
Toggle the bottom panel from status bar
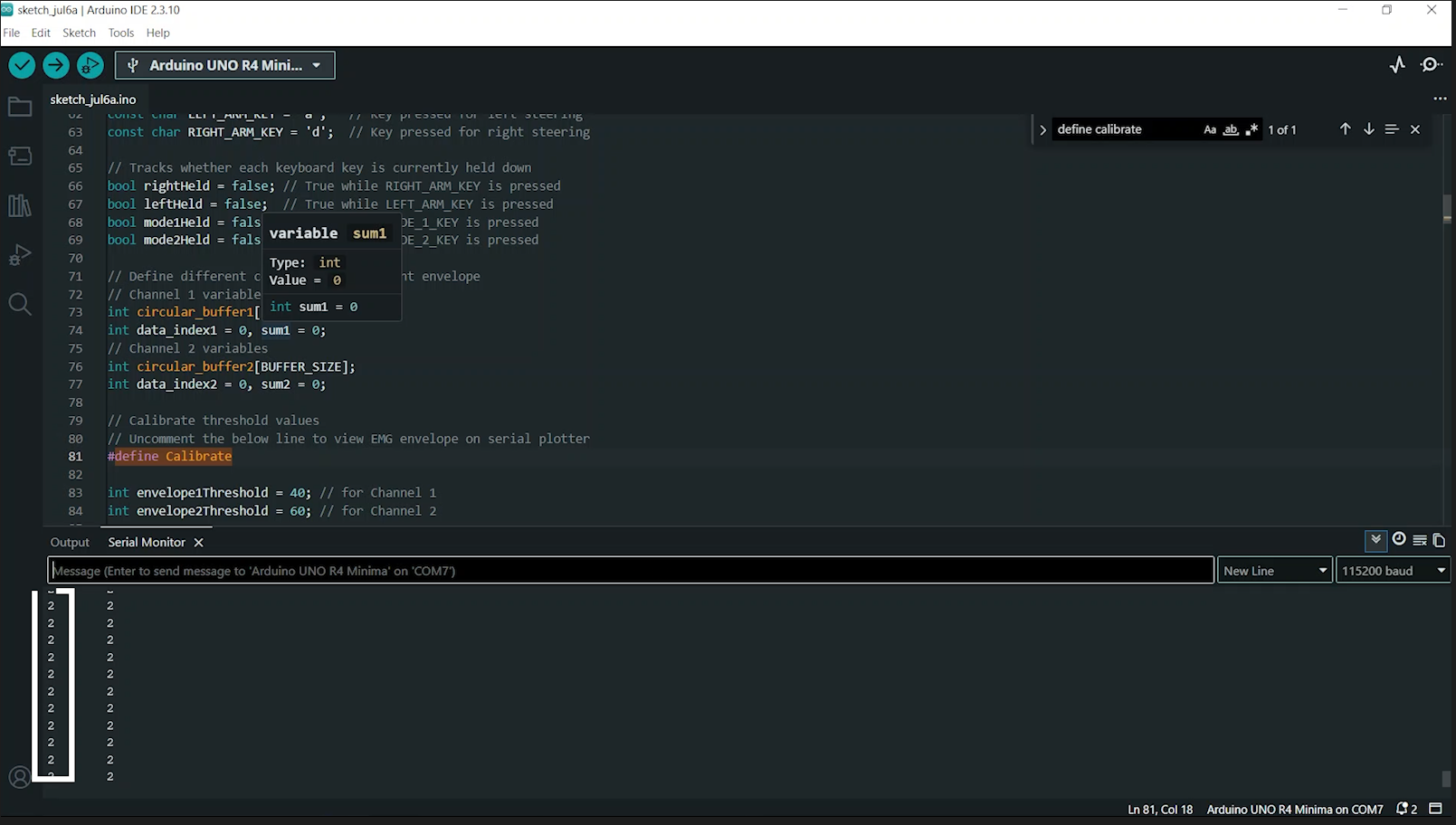(1435, 809)
